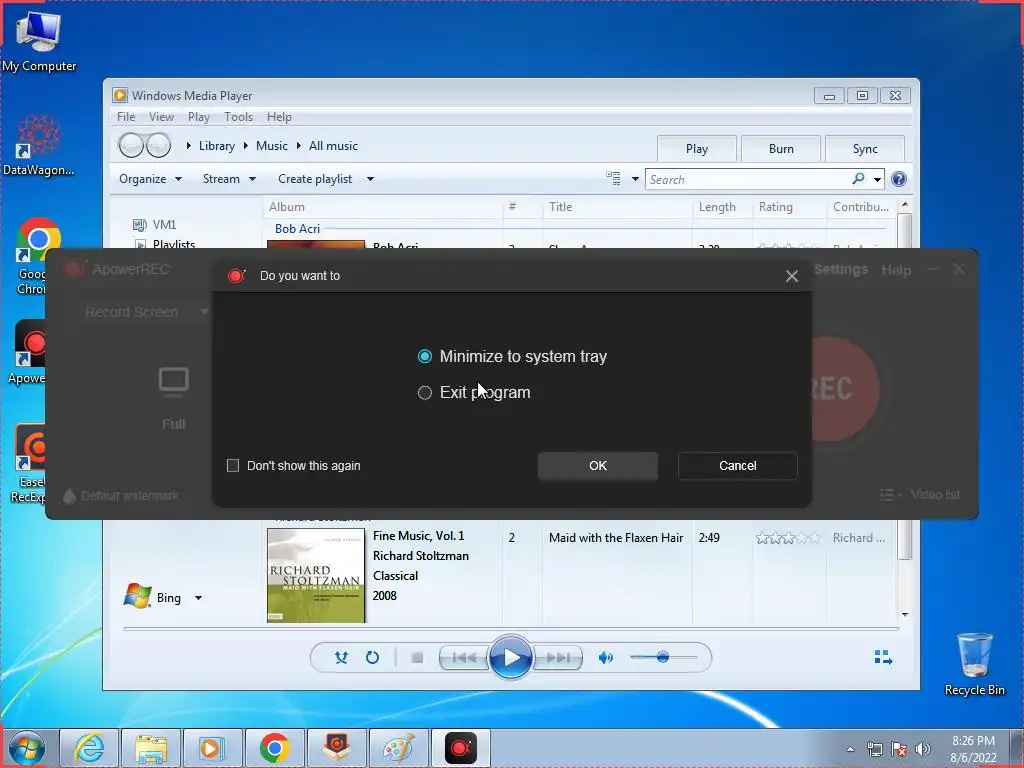
Task: Show hidden tray icons arrow
Action: (x=850, y=749)
